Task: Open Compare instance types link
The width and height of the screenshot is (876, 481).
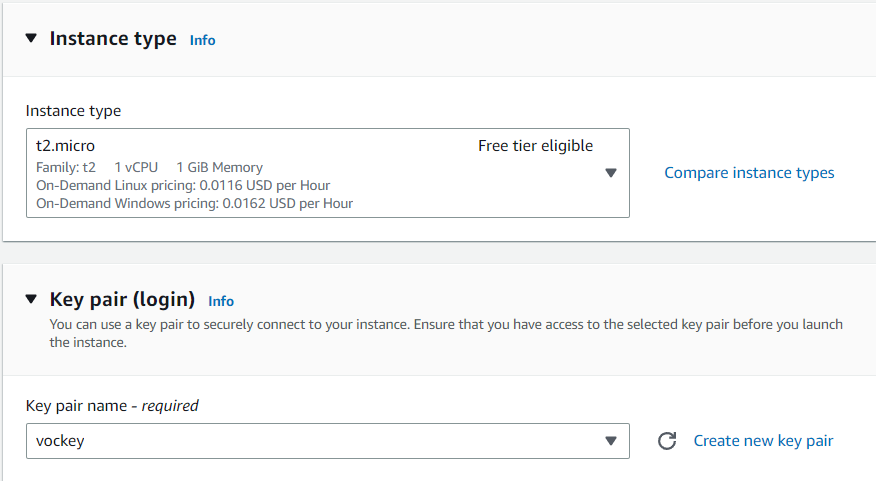Action: pyautogui.click(x=749, y=173)
